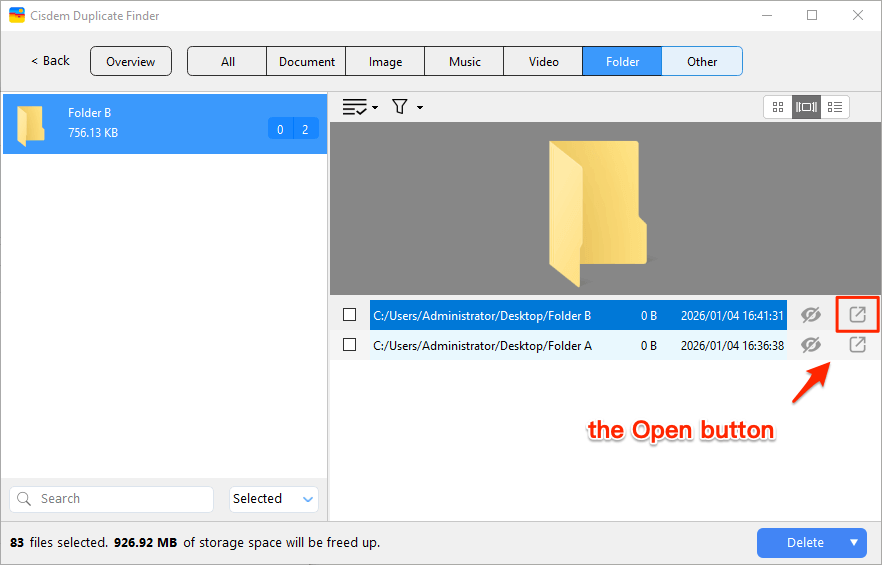Expand the Delete button options arrow
882x565 pixels.
(854, 542)
